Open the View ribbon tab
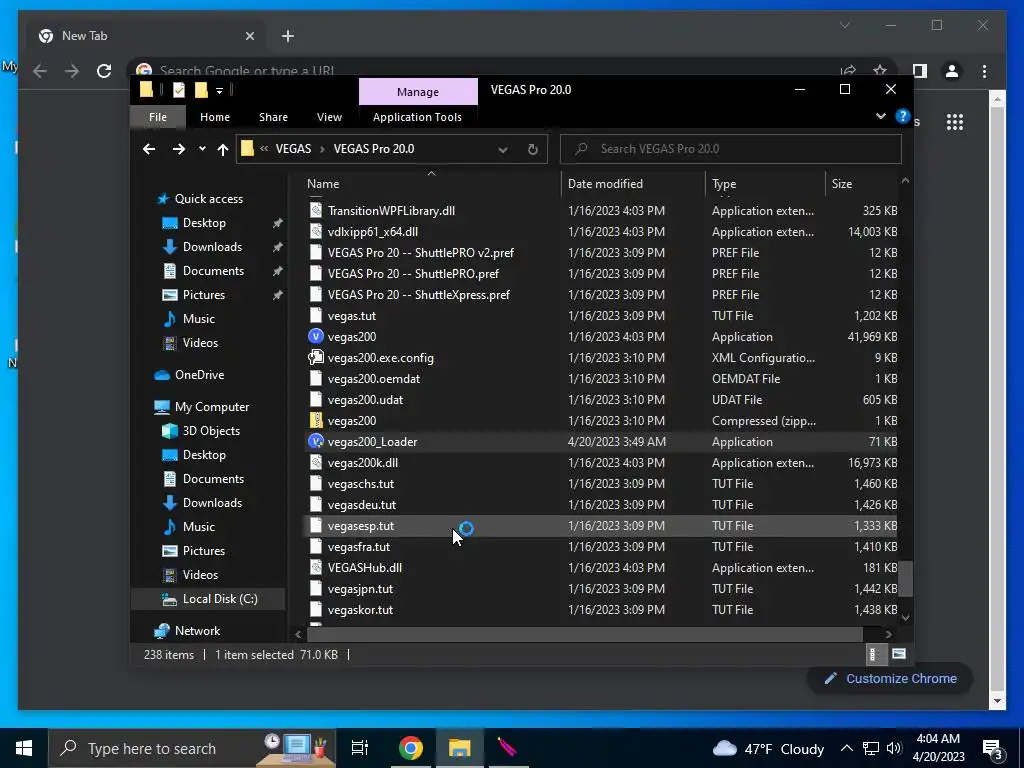Viewport: 1024px width, 768px height. (x=329, y=117)
